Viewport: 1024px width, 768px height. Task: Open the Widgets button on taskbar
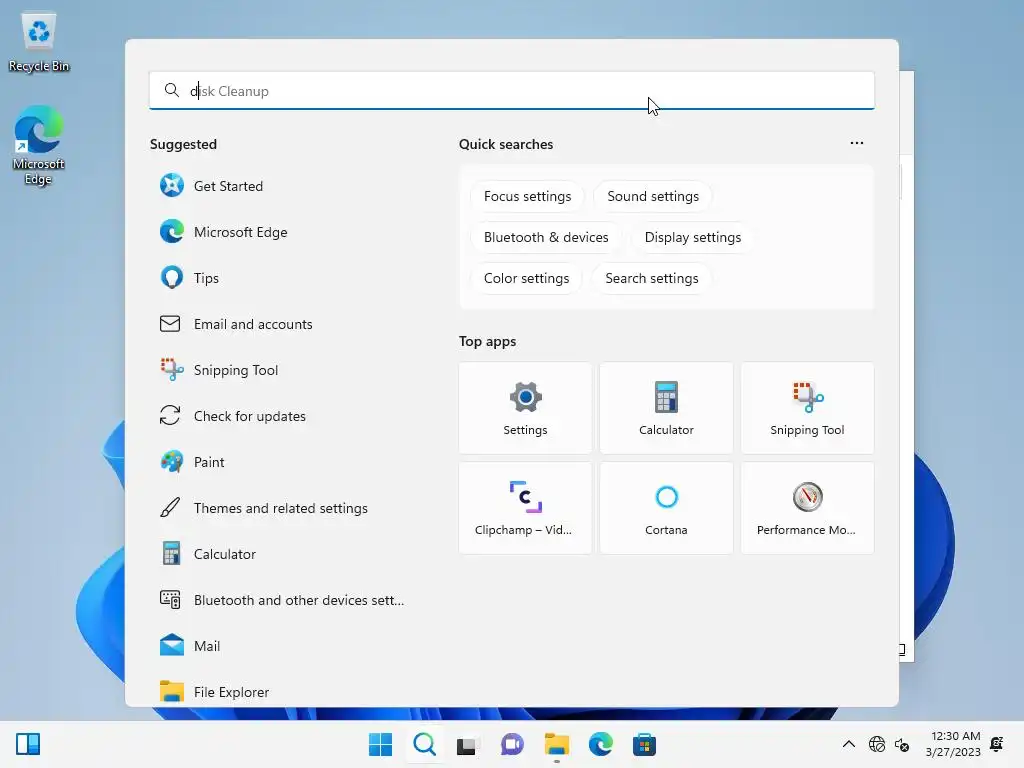[x=28, y=744]
